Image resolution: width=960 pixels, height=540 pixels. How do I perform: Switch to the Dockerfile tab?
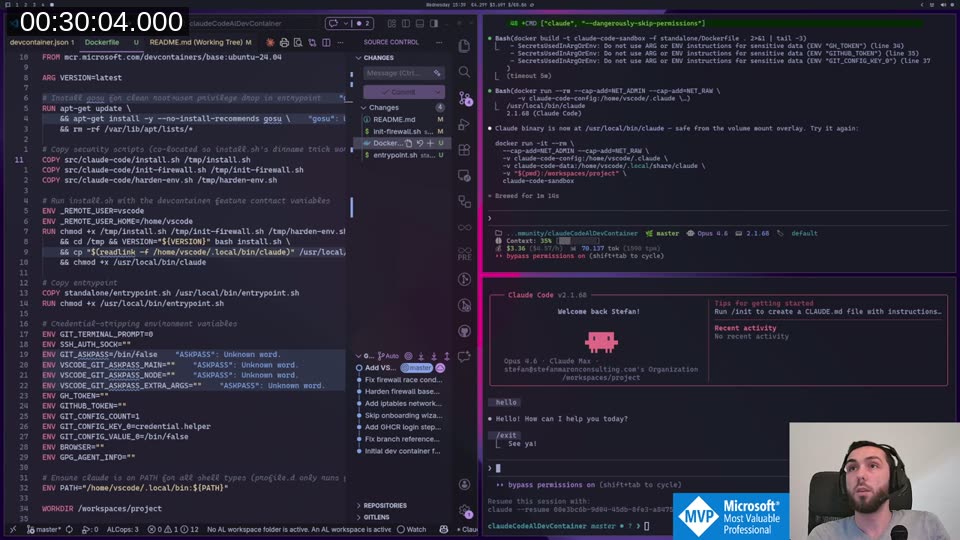pos(102,42)
